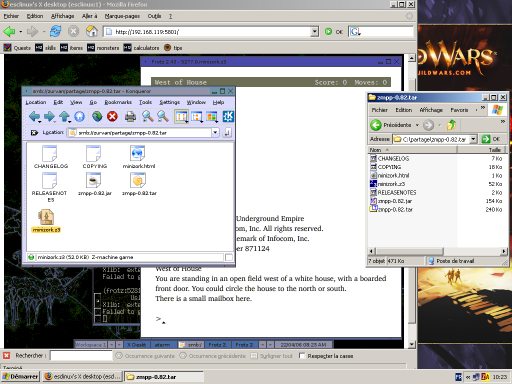Viewport: 512px width, 384px height.
Task: Click Firefox page scroll down arrow
Action: (x=412, y=344)
